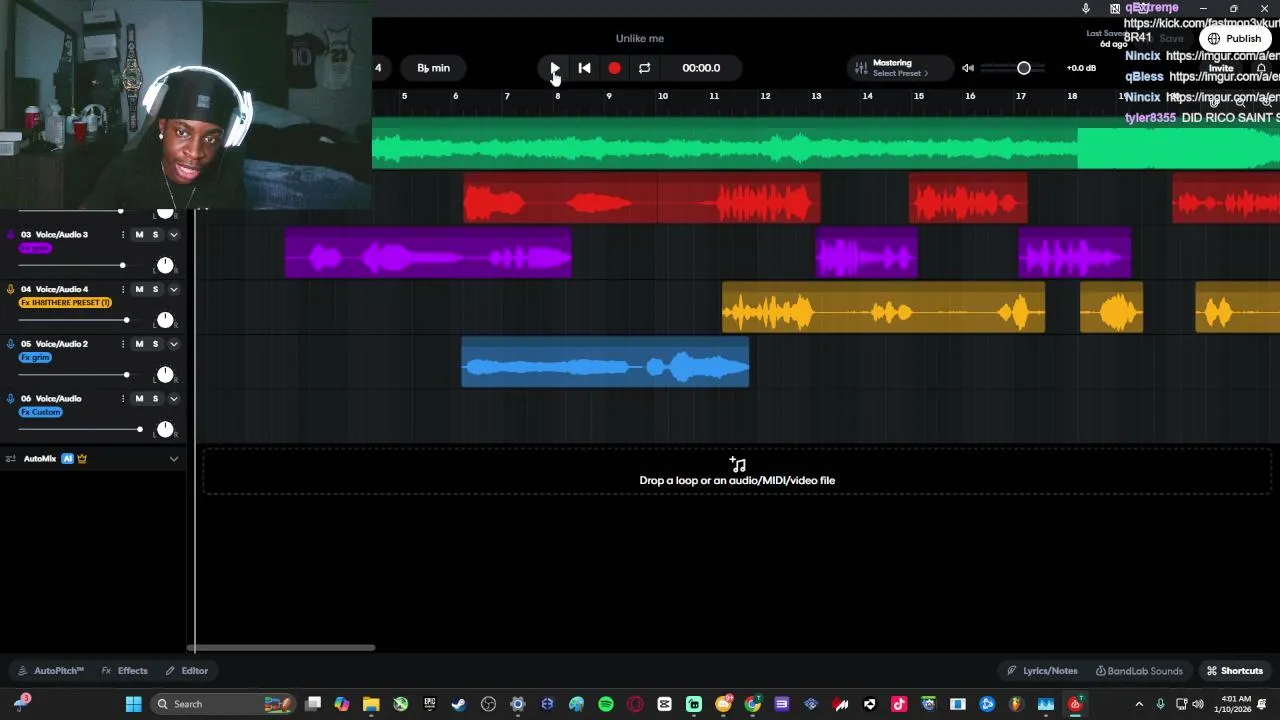Open the Effects tab
The image size is (1280, 720).
pyautogui.click(x=125, y=671)
